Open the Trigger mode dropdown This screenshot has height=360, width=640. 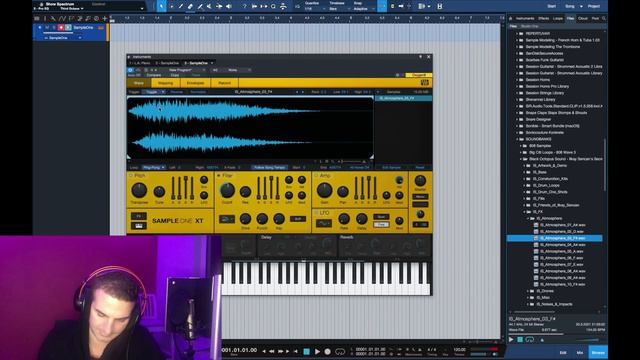(x=153, y=92)
